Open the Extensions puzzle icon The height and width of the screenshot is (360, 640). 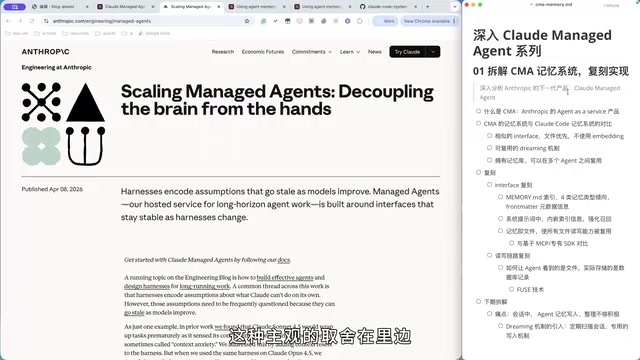pos(360,21)
